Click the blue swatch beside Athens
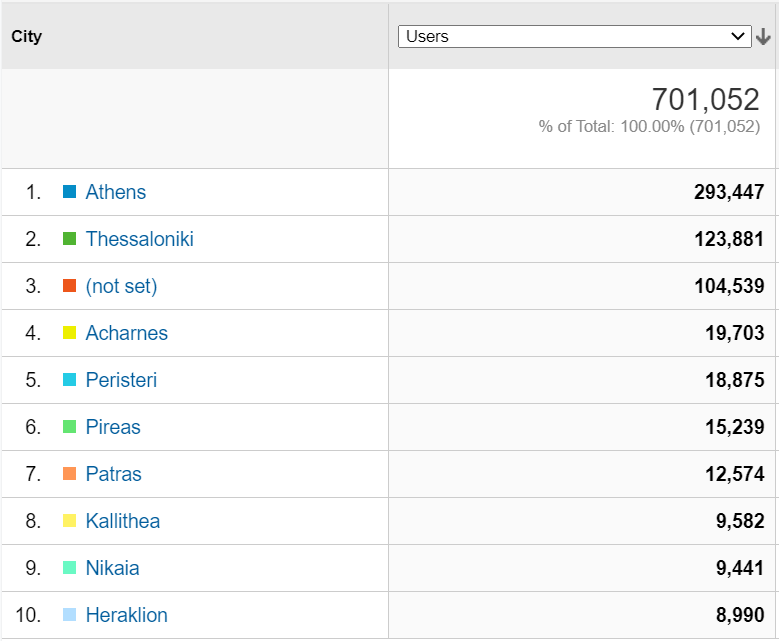The image size is (779, 641). tap(69, 192)
